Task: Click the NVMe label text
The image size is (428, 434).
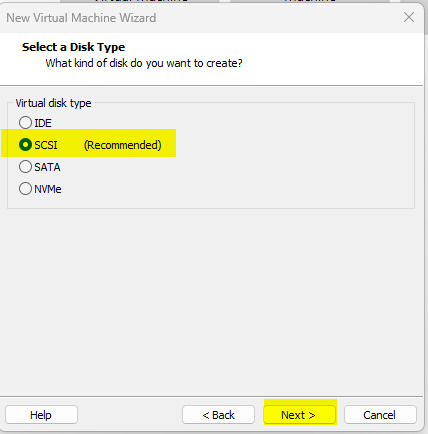Action: click(x=48, y=189)
